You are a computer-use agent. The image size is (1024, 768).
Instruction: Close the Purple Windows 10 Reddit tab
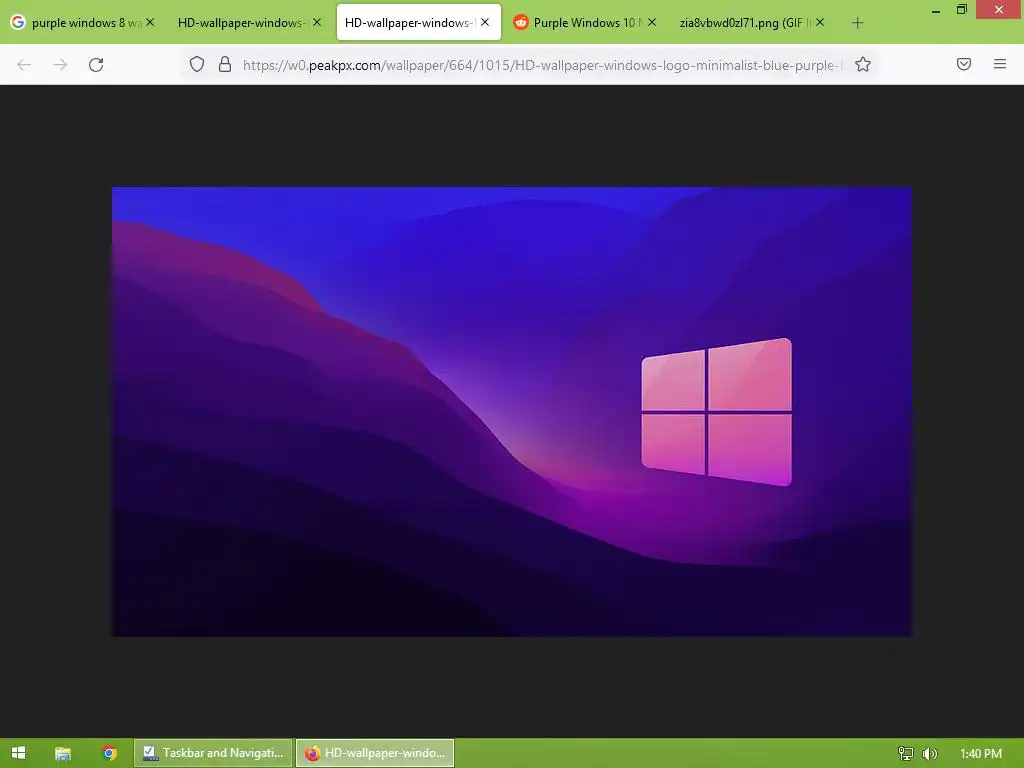(x=652, y=22)
